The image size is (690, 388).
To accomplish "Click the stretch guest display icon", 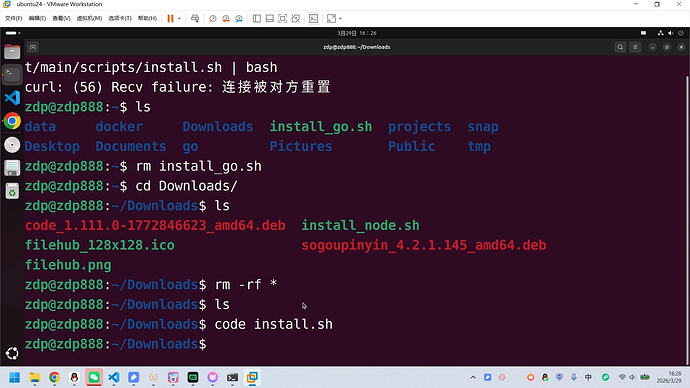I will [x=331, y=18].
